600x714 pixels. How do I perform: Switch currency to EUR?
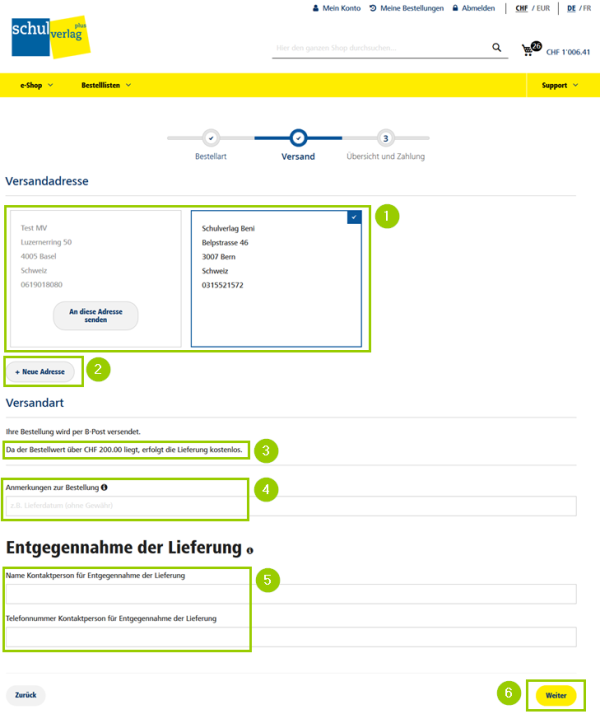(543, 8)
